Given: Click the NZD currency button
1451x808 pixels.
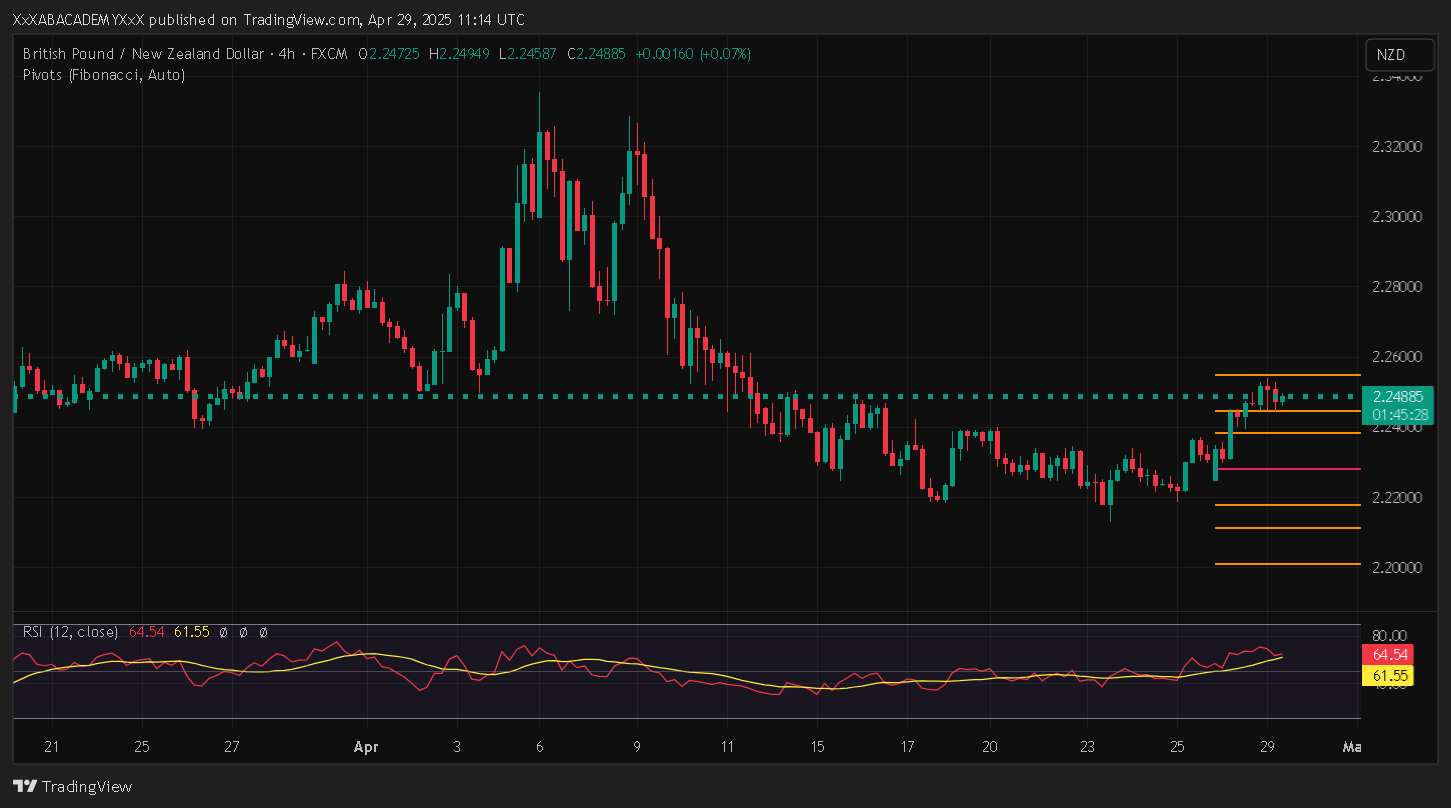Looking at the screenshot, I should [x=1391, y=54].
